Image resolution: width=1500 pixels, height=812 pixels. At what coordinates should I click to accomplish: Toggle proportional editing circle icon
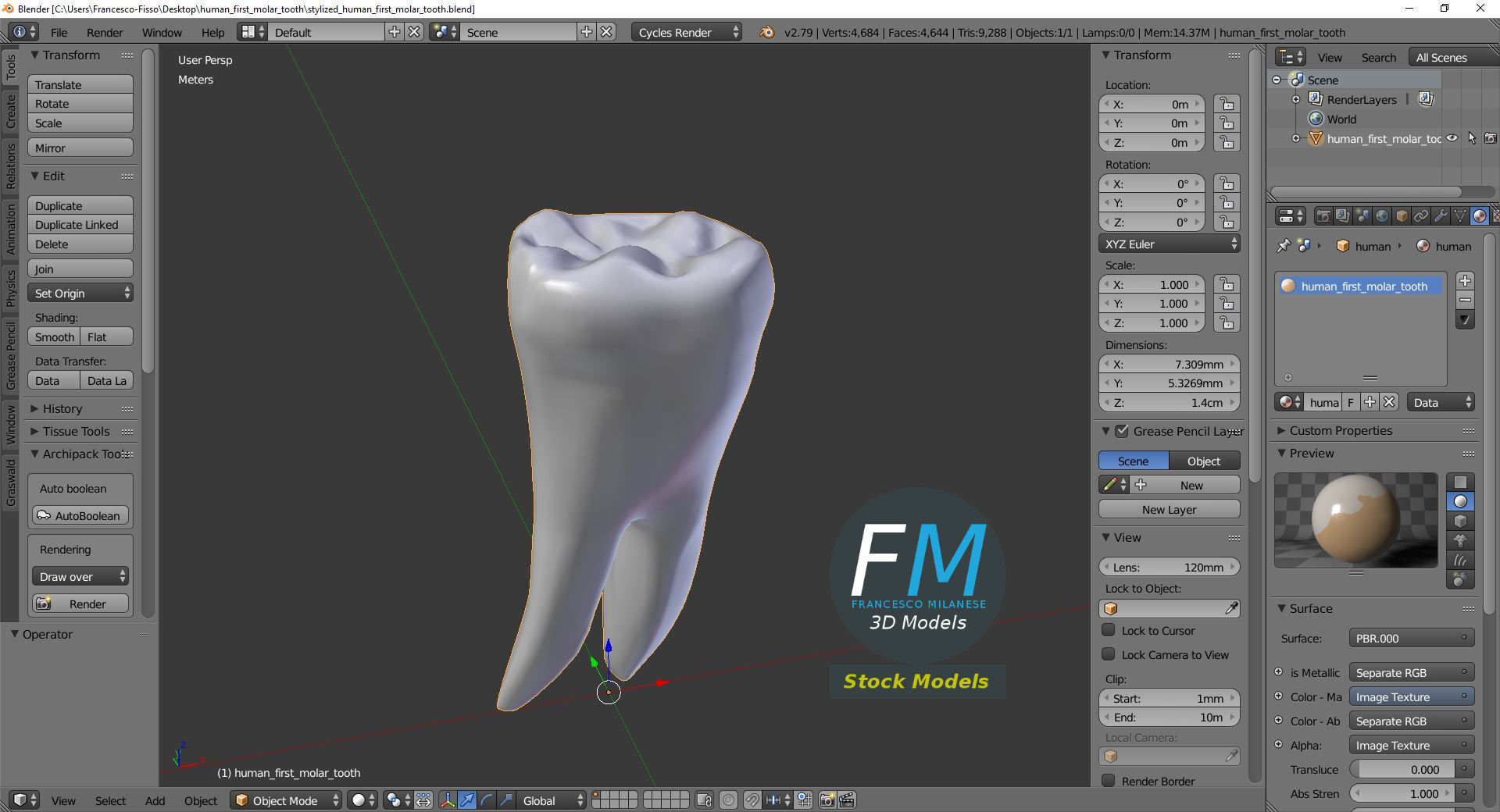point(728,800)
